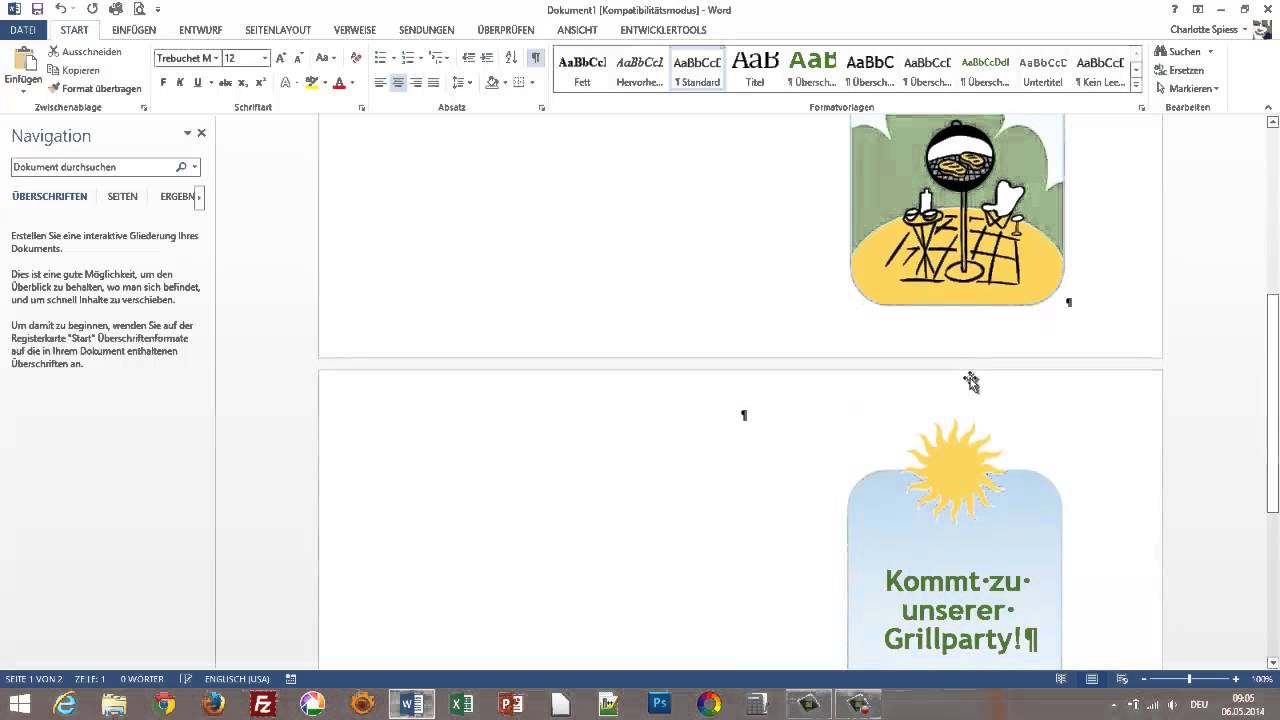Switch to the SEITENLAYOUT tab

[x=278, y=30]
